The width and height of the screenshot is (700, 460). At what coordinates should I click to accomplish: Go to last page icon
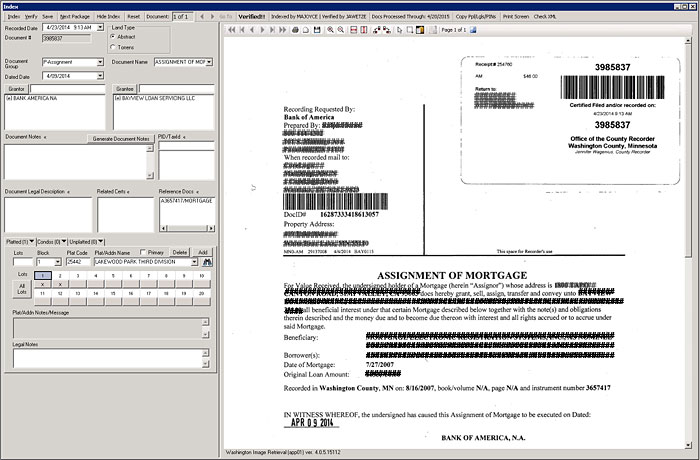click(x=272, y=30)
